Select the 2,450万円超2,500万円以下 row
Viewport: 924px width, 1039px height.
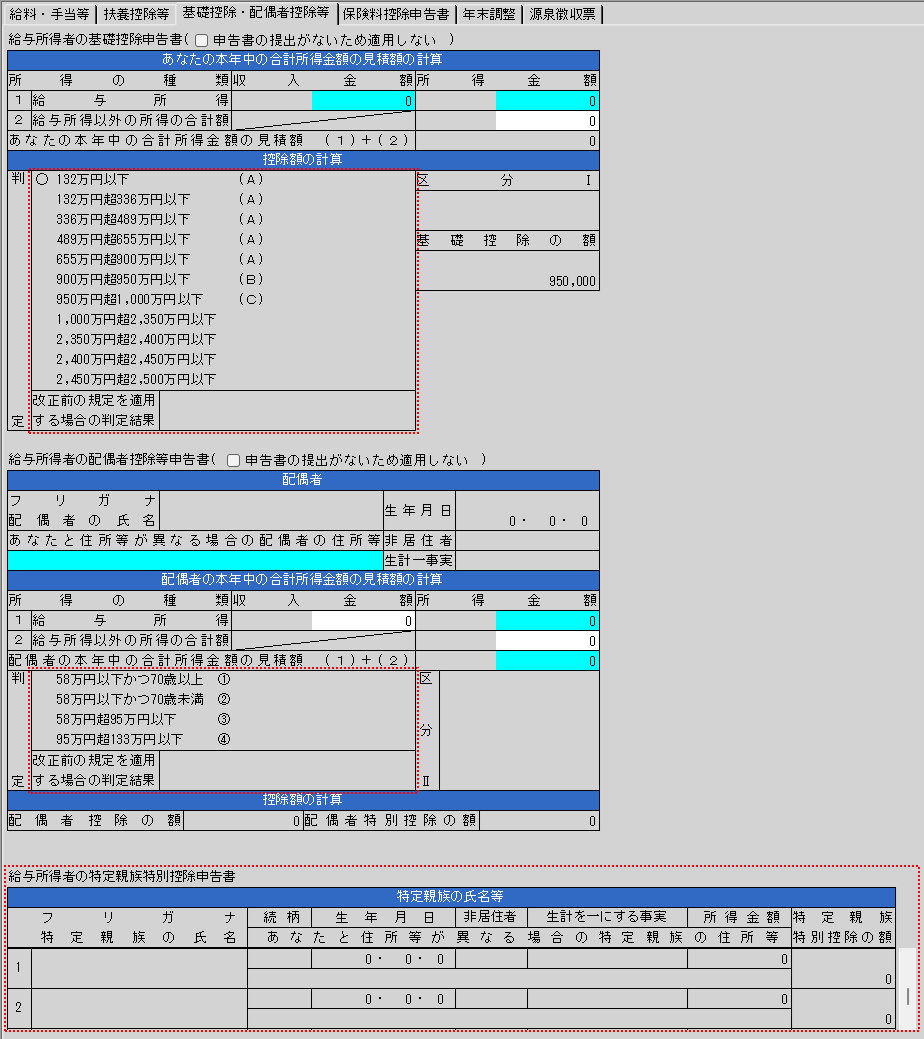tap(223, 380)
